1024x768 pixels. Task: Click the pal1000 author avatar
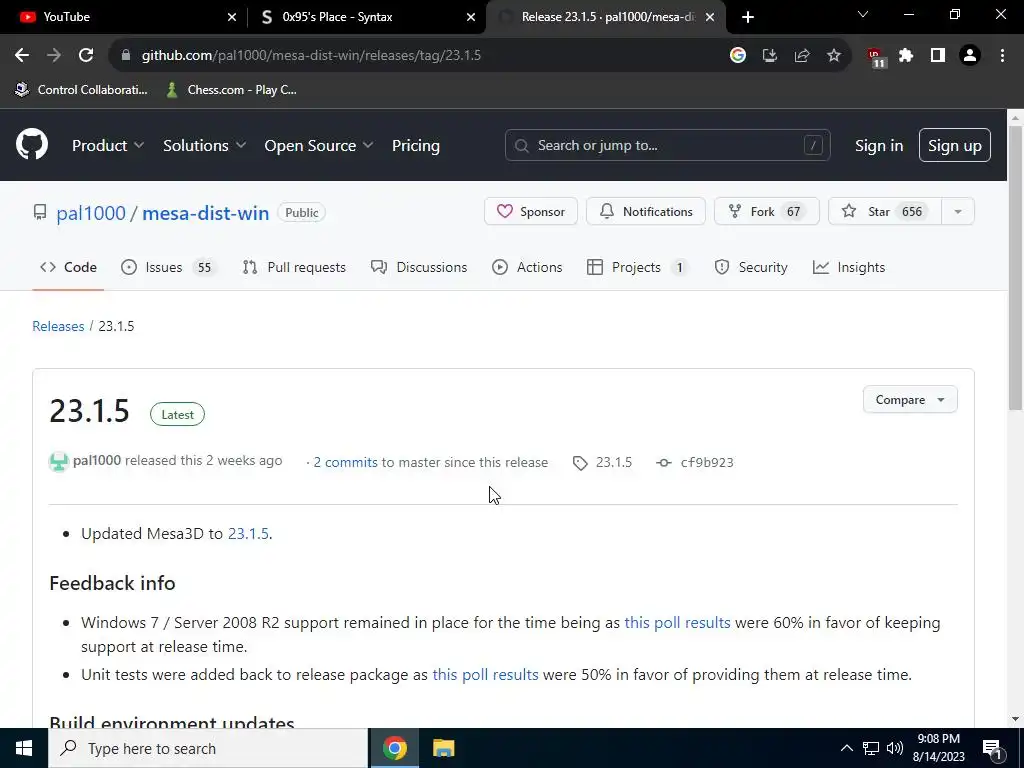pos(59,462)
